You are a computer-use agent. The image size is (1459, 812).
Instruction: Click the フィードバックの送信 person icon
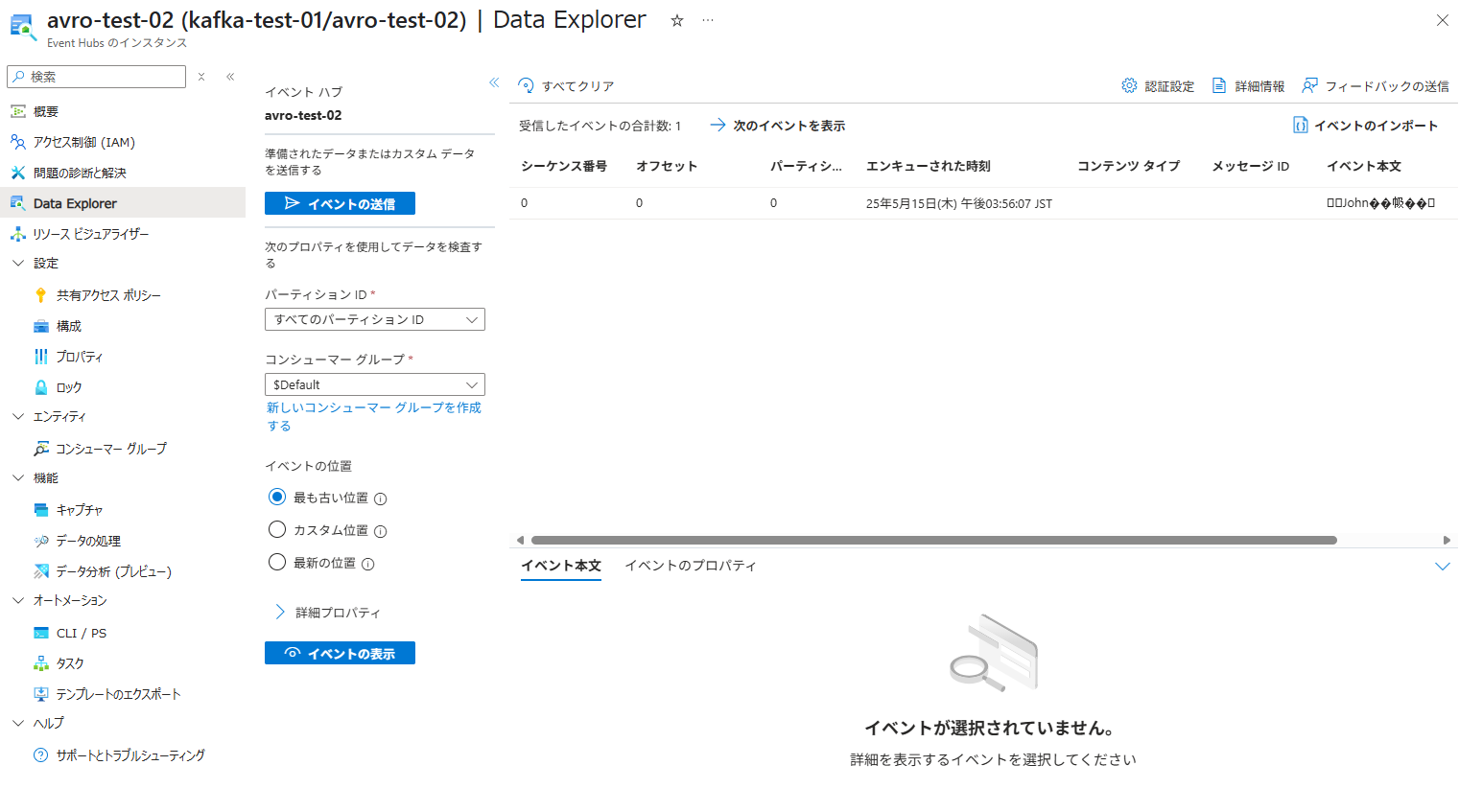pyautogui.click(x=1309, y=85)
